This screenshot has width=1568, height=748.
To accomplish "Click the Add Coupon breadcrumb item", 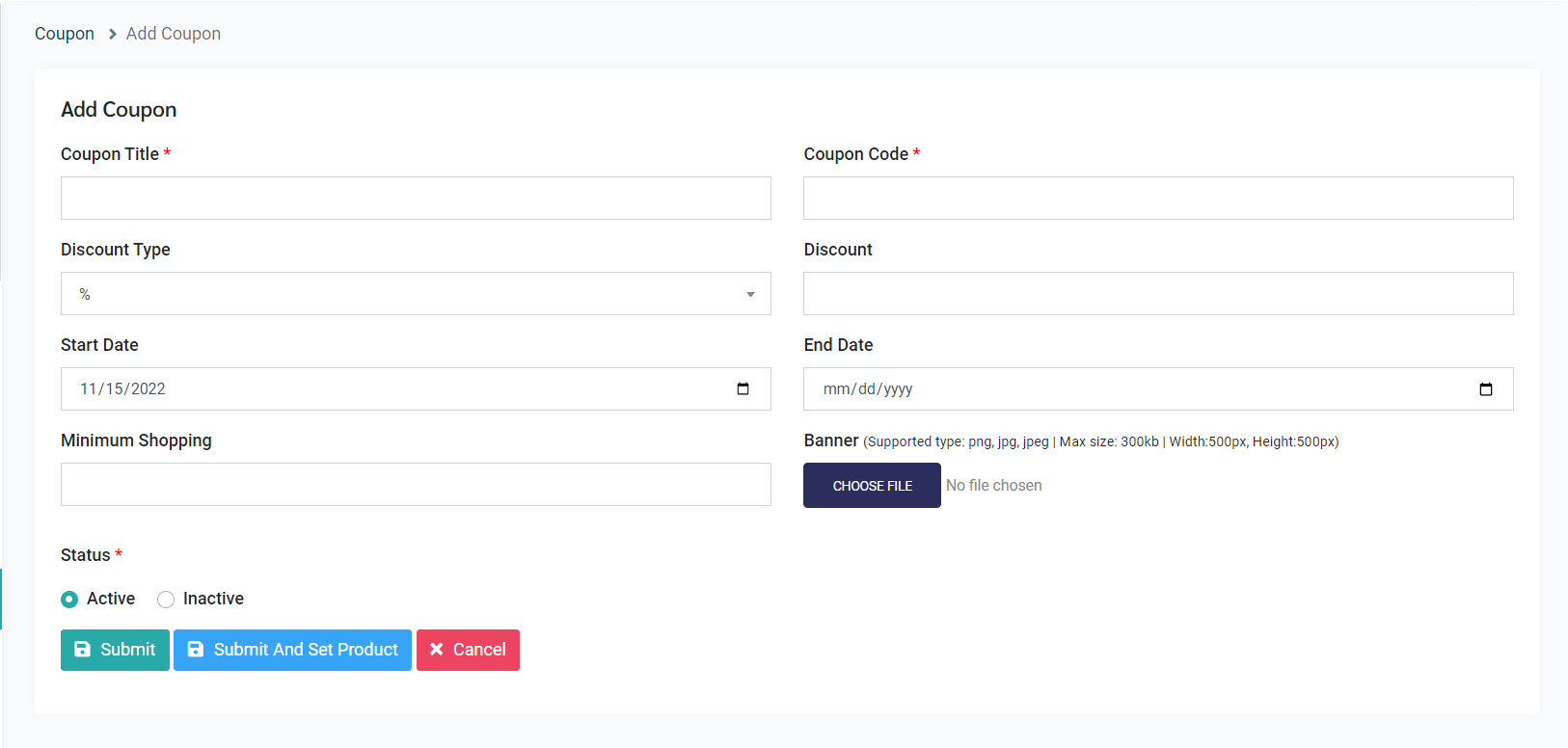I will pyautogui.click(x=174, y=34).
